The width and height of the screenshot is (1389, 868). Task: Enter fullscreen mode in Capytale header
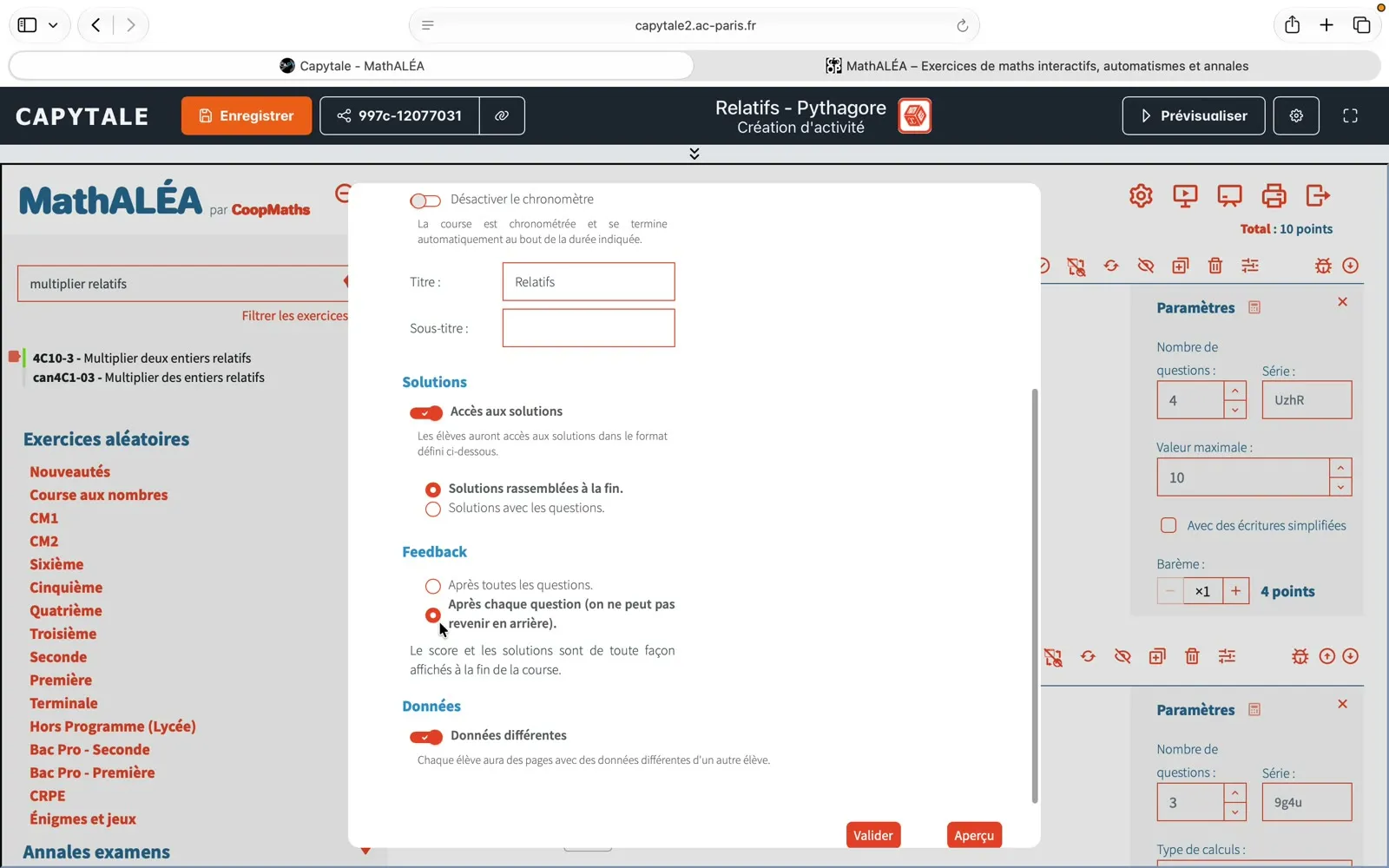point(1350,115)
